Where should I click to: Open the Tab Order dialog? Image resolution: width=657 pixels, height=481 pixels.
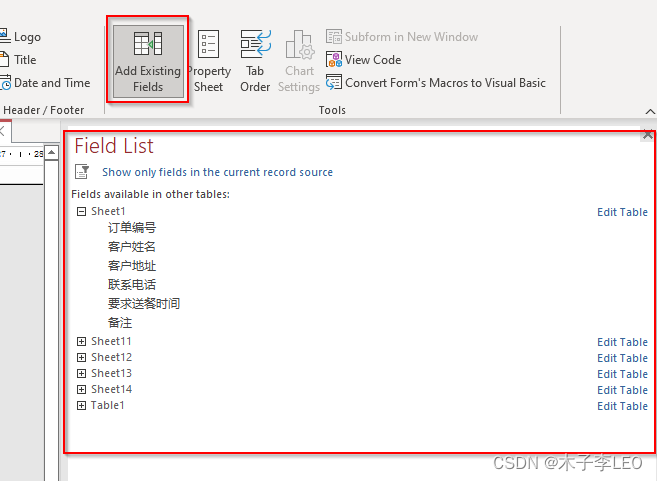255,62
